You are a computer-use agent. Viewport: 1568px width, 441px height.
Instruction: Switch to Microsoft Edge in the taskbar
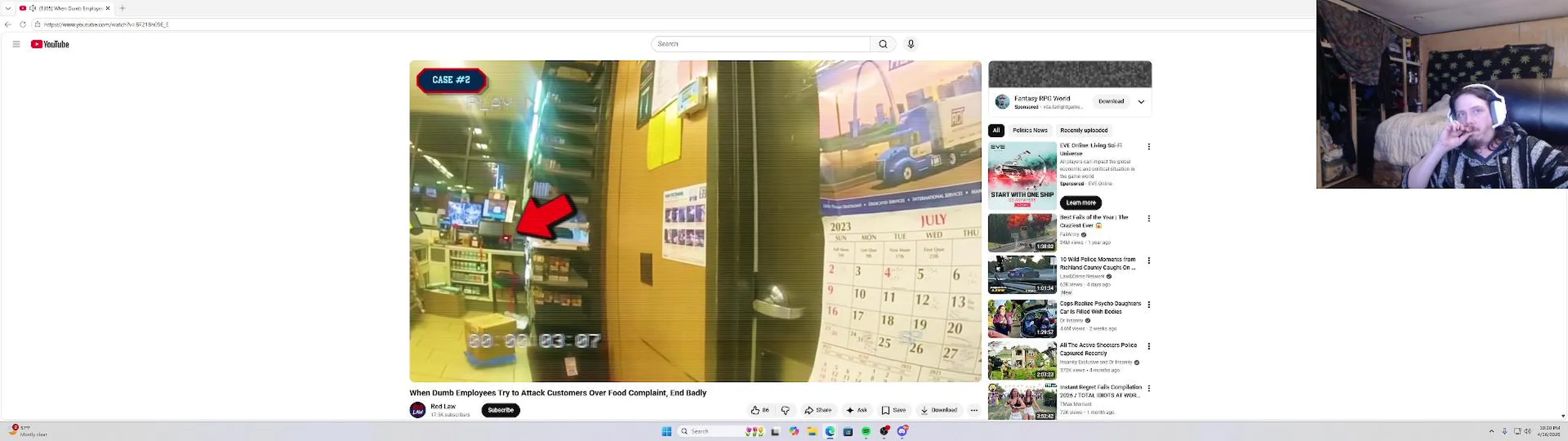(x=830, y=432)
